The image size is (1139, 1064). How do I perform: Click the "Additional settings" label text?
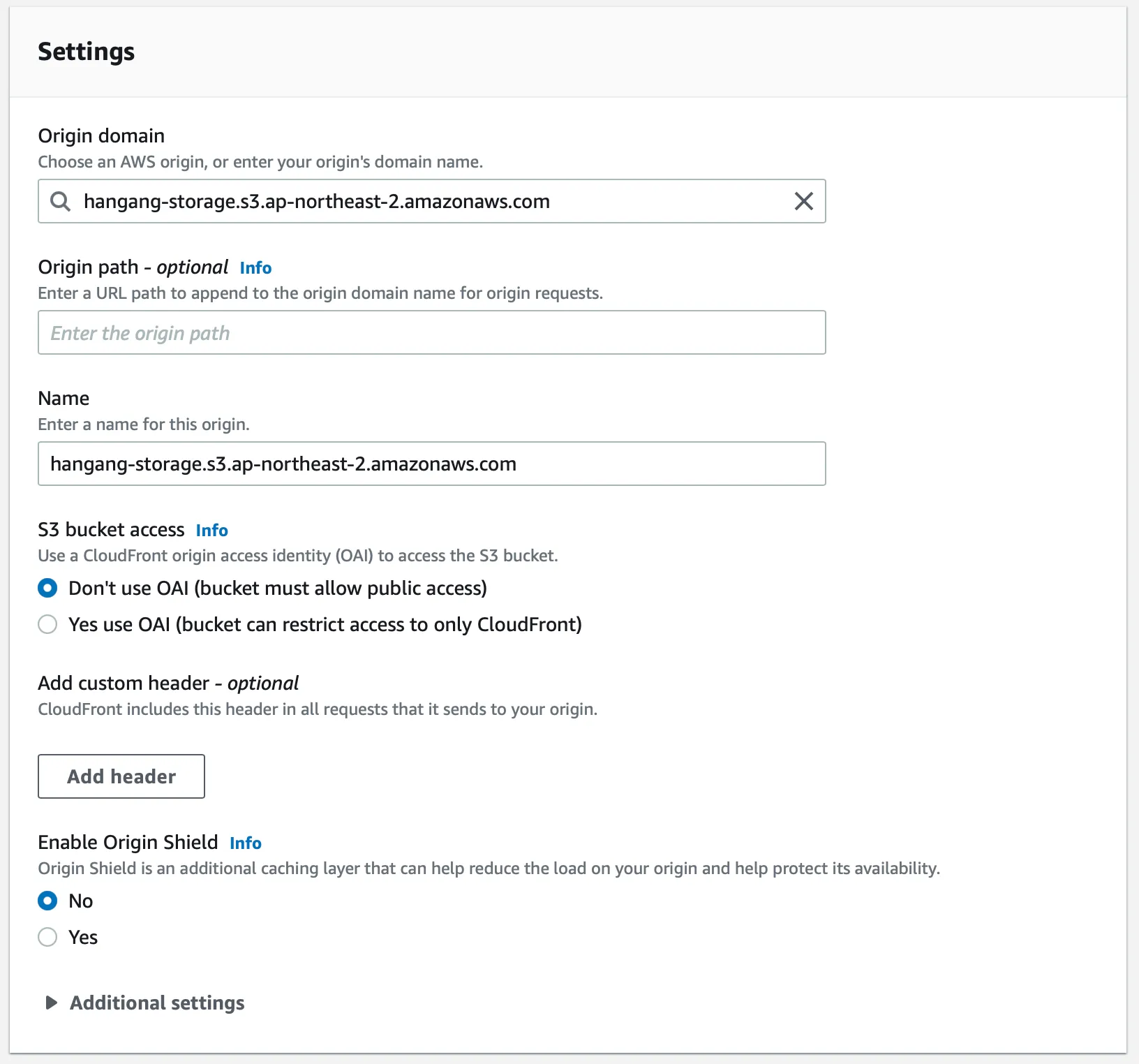pyautogui.click(x=157, y=1003)
